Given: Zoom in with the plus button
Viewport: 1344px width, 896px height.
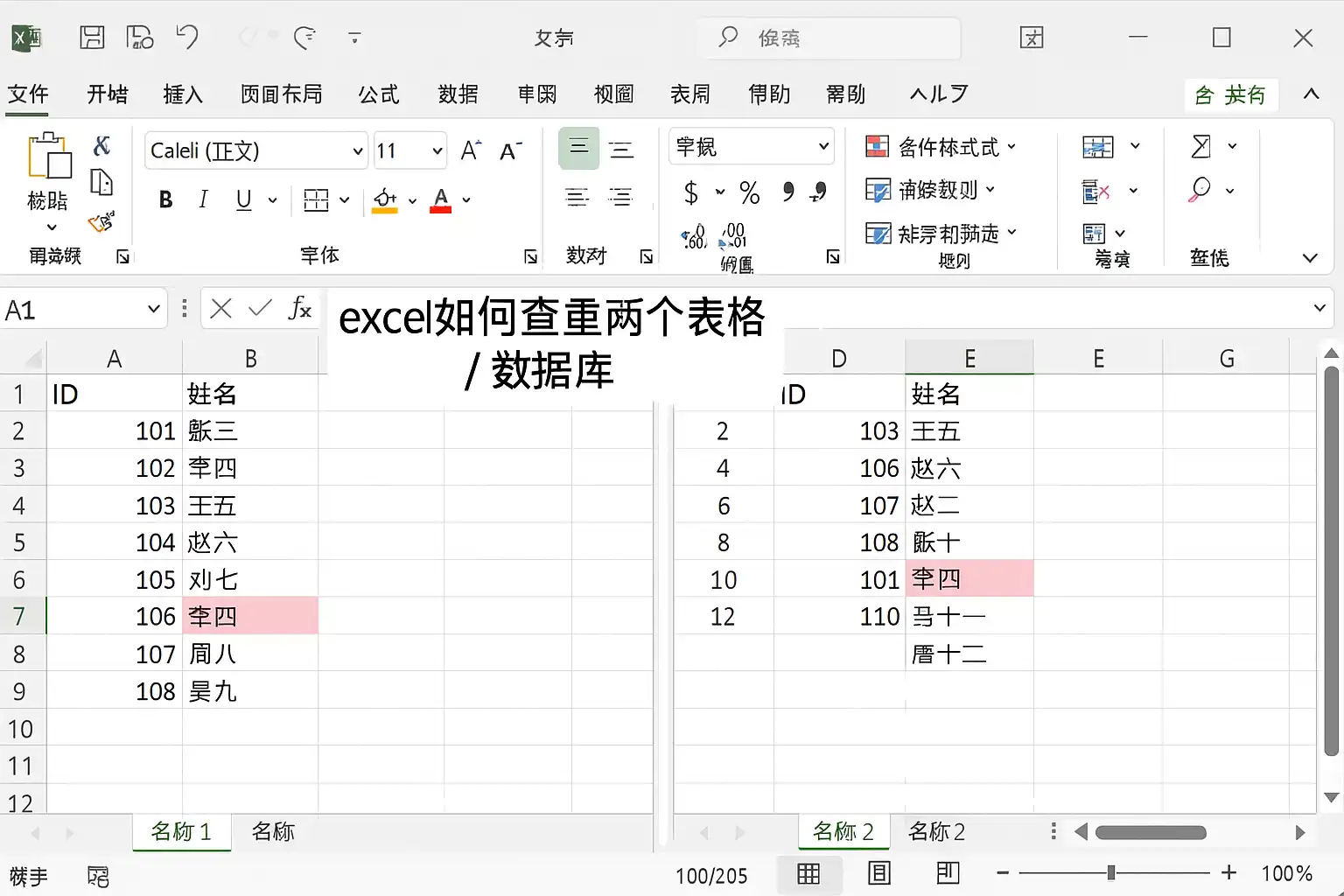Looking at the screenshot, I should [x=1229, y=872].
